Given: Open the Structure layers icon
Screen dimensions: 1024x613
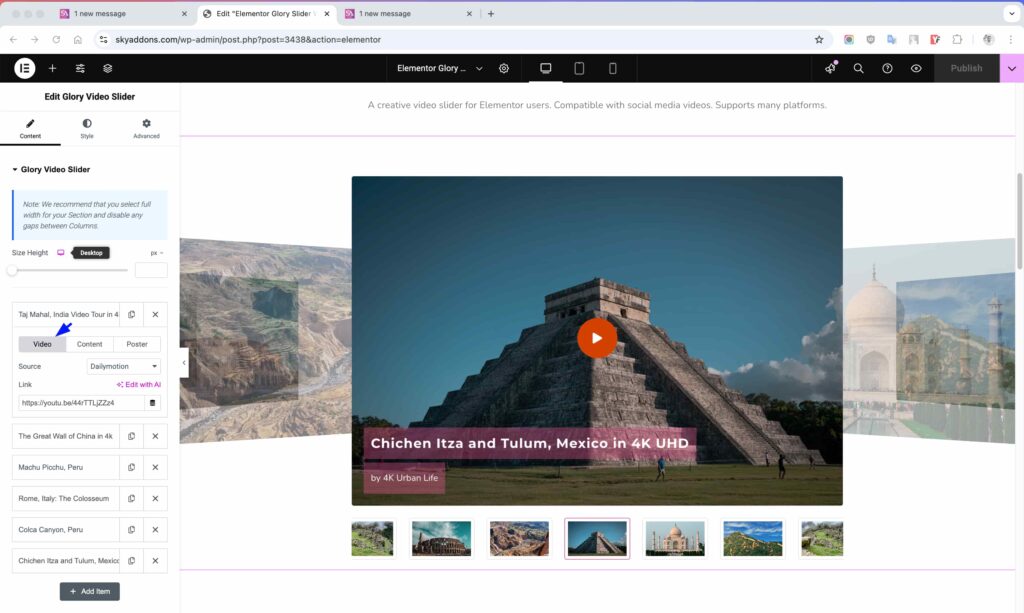Looking at the screenshot, I should [x=108, y=68].
